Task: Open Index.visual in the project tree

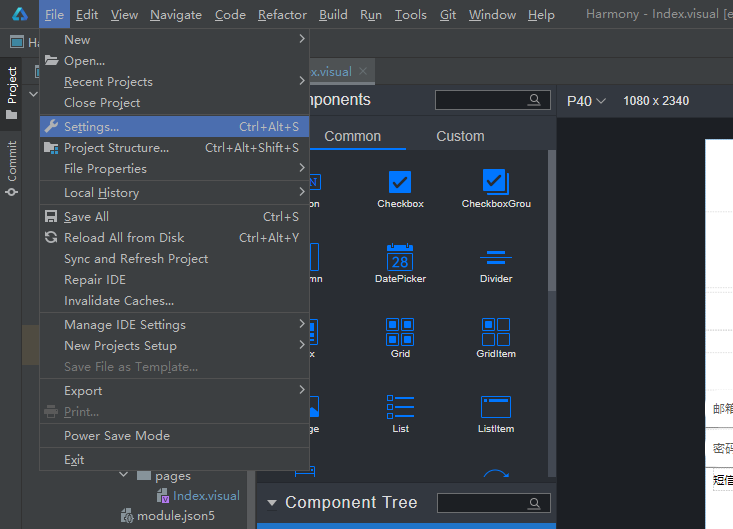Action: [206, 496]
